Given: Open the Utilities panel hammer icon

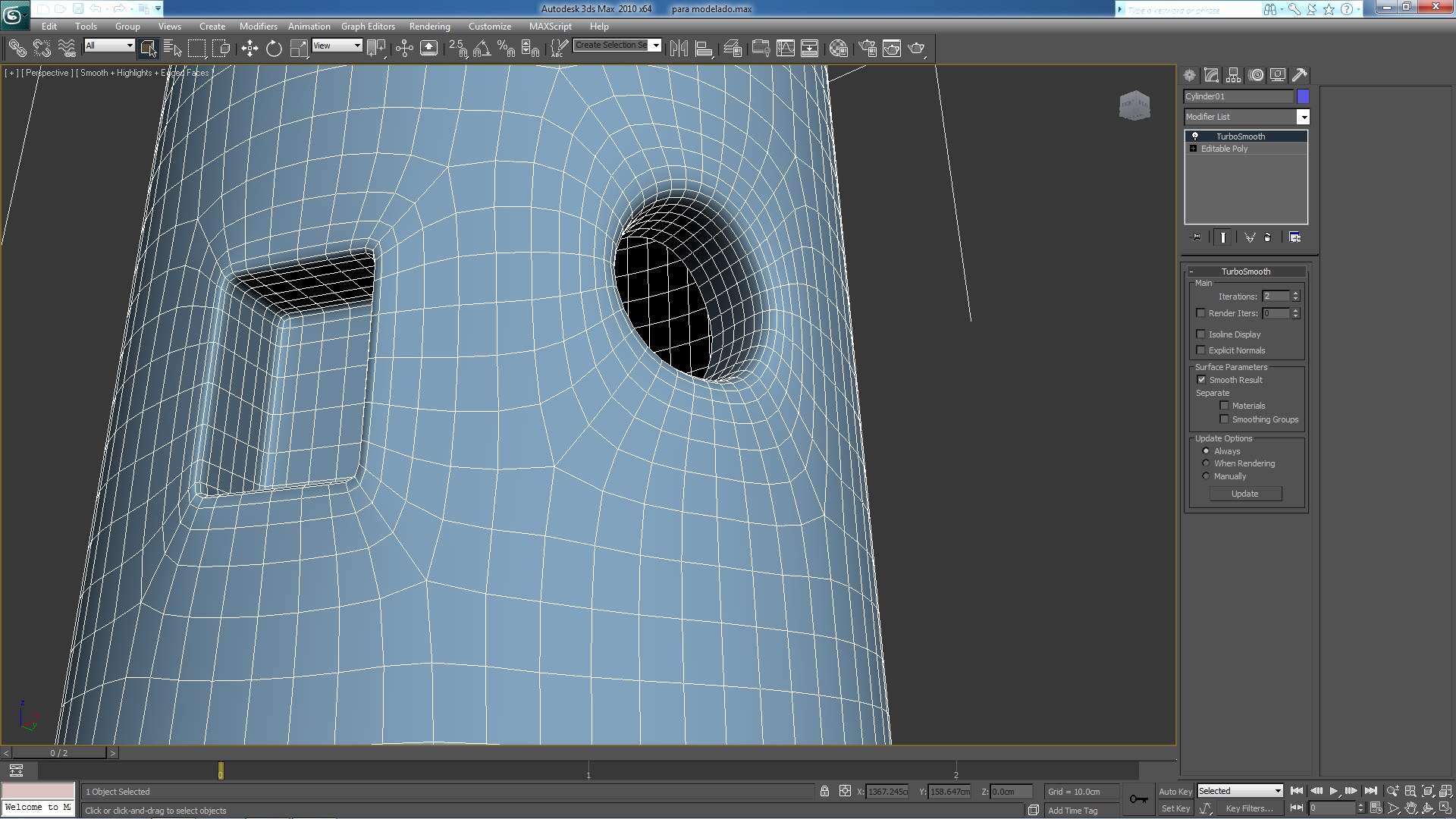Looking at the screenshot, I should tap(1300, 75).
